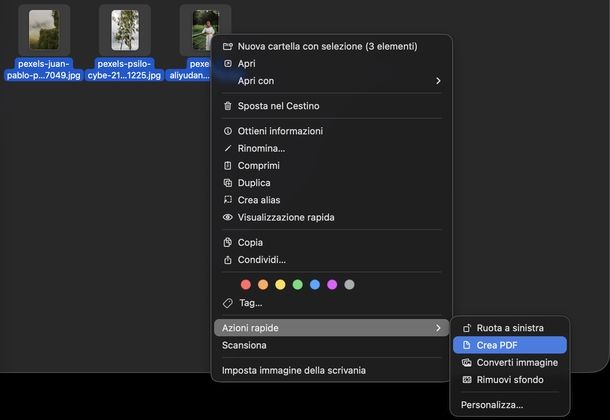Click the duplicate icon beside Duplica
Viewport: 610px width, 420px height.
(228, 183)
